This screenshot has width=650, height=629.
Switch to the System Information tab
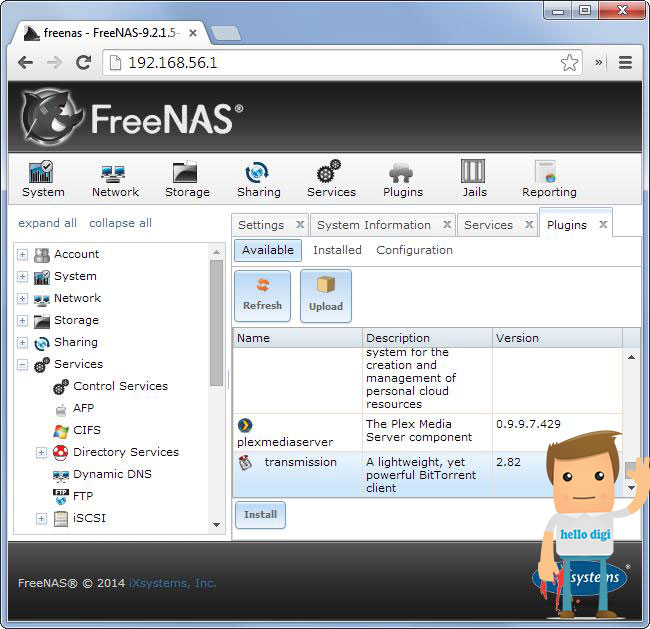coord(374,225)
